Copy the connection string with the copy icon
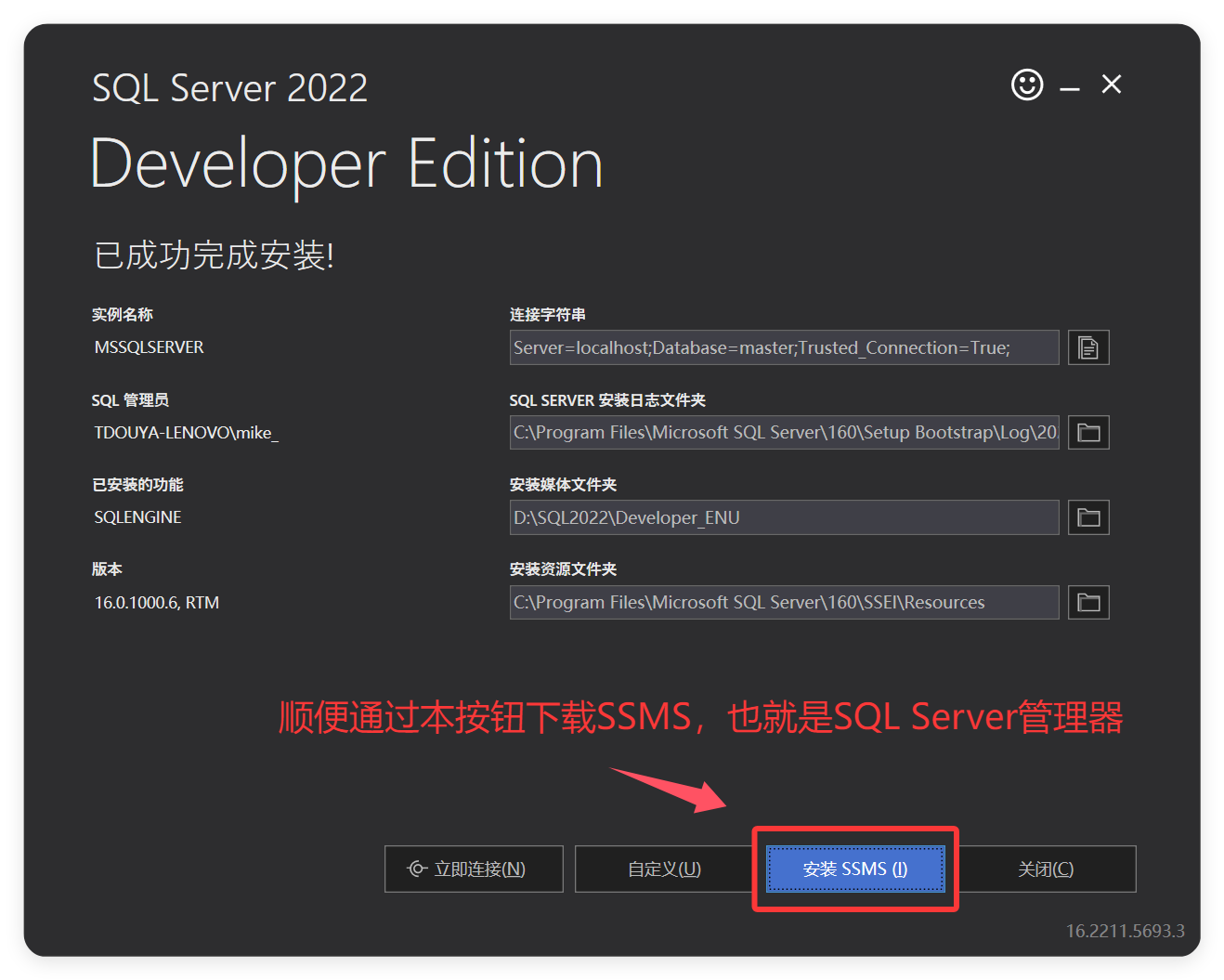Viewport: 1224px width, 980px height. pyautogui.click(x=1088, y=347)
